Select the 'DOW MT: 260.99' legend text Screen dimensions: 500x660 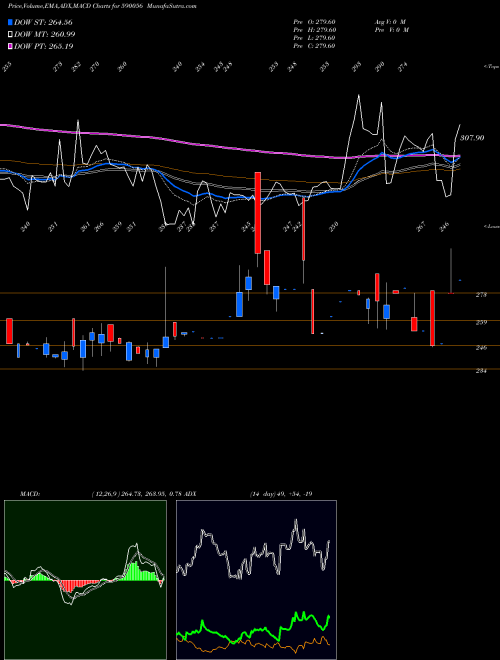(x=45, y=34)
